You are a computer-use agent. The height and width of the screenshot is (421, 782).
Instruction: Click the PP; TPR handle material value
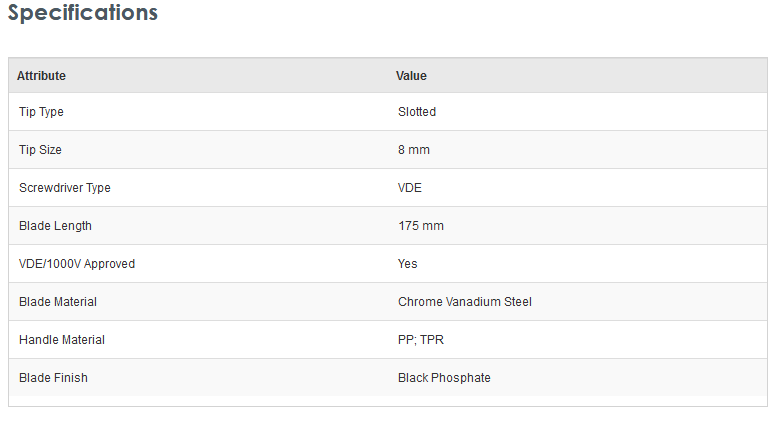pyautogui.click(x=421, y=340)
